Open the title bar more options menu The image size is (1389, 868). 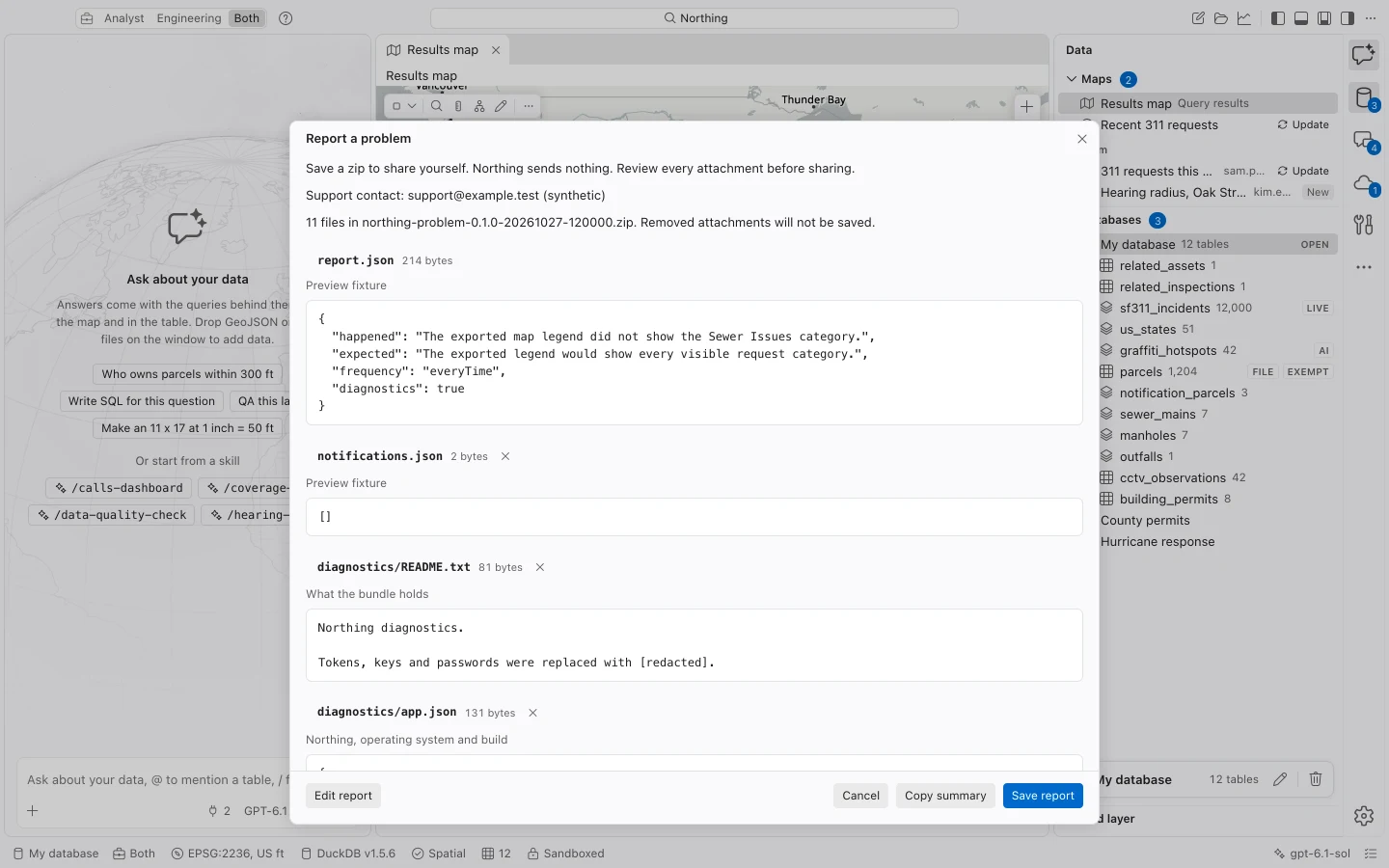point(1371,18)
